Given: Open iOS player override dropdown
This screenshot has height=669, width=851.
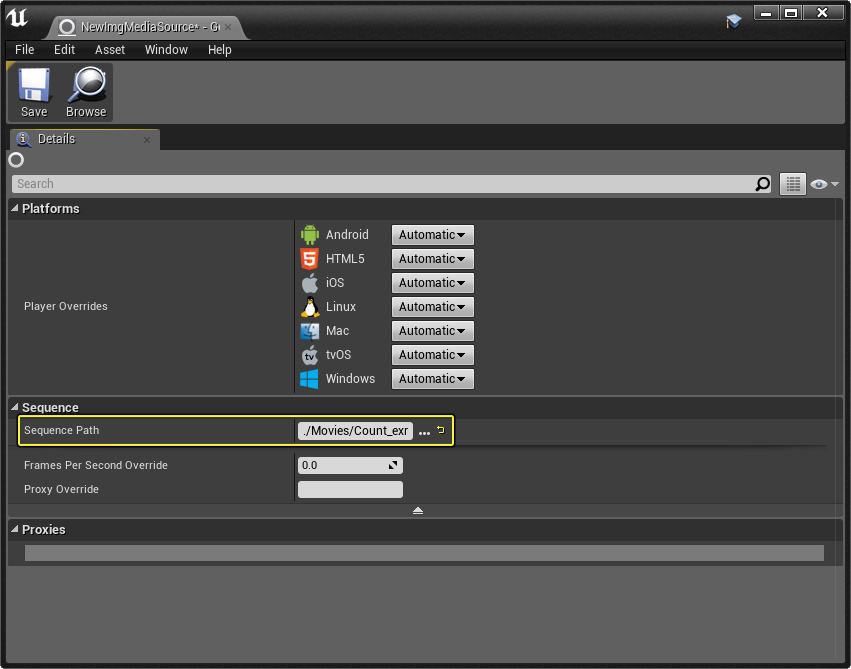Looking at the screenshot, I should point(433,283).
